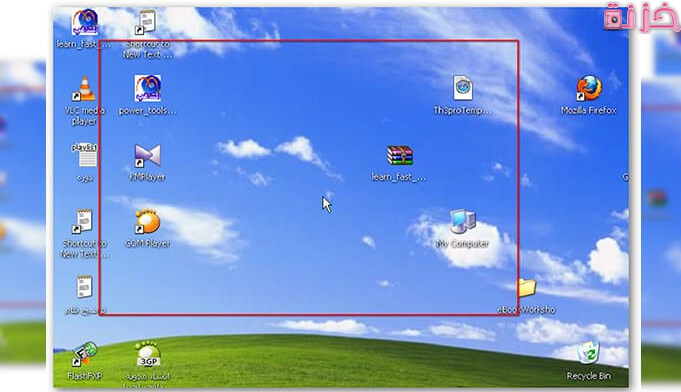681x392 pixels.
Task: Click the playlist text file icon
Action: (85, 155)
